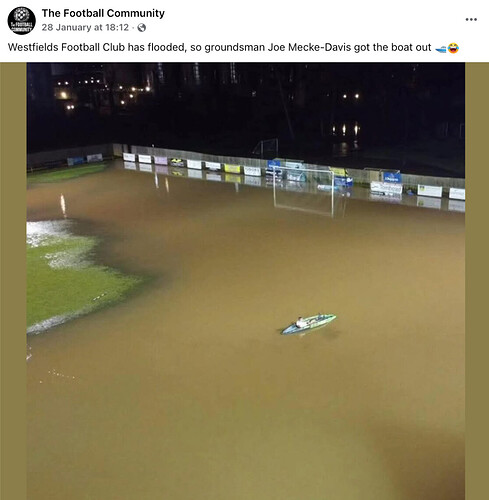Click the kayak floating on the floodwater

(x=308, y=323)
